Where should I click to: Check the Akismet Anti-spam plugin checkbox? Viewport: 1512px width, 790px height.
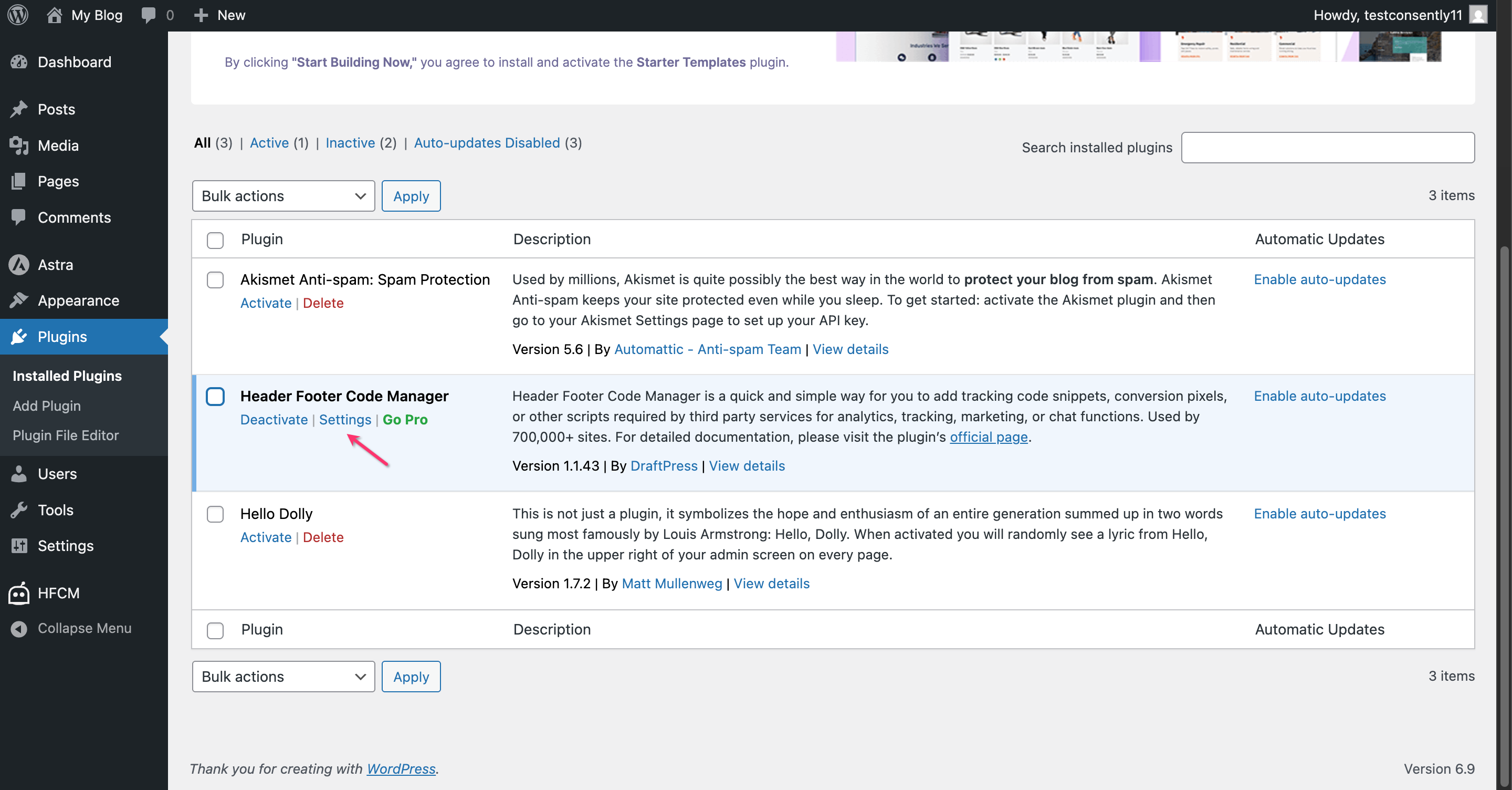coord(215,280)
